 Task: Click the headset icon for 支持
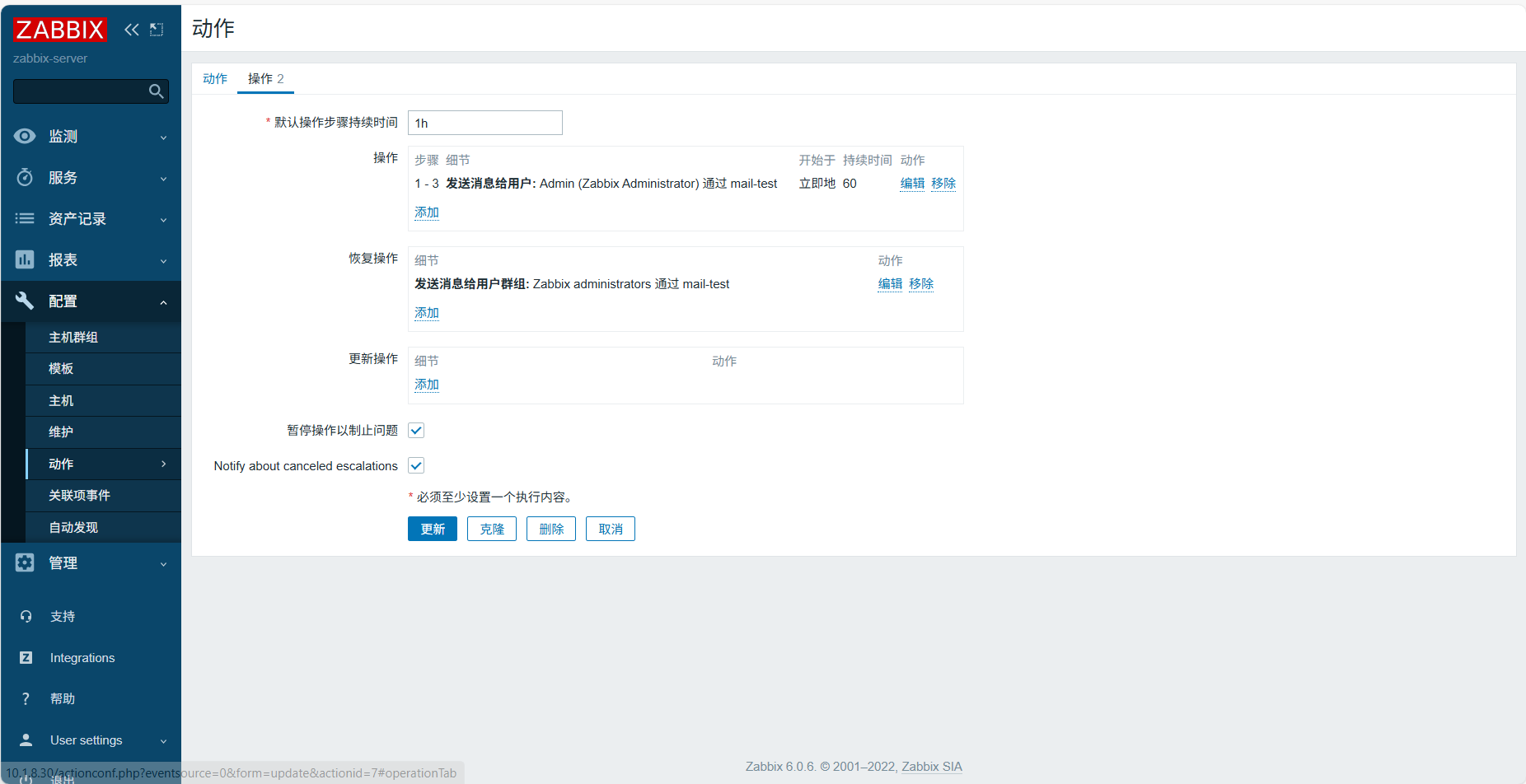pos(26,616)
